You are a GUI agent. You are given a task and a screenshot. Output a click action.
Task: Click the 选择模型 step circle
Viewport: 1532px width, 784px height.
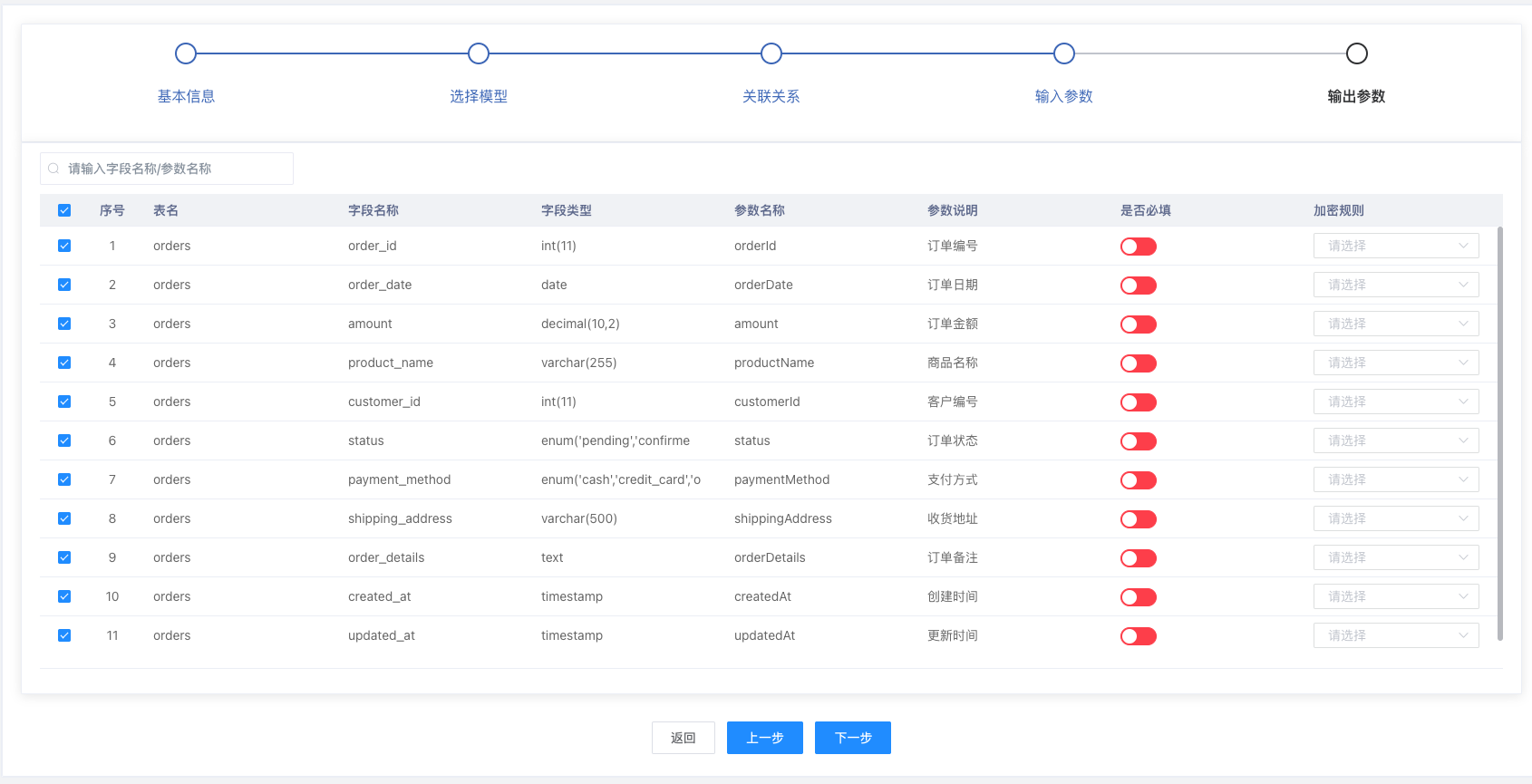(x=479, y=53)
